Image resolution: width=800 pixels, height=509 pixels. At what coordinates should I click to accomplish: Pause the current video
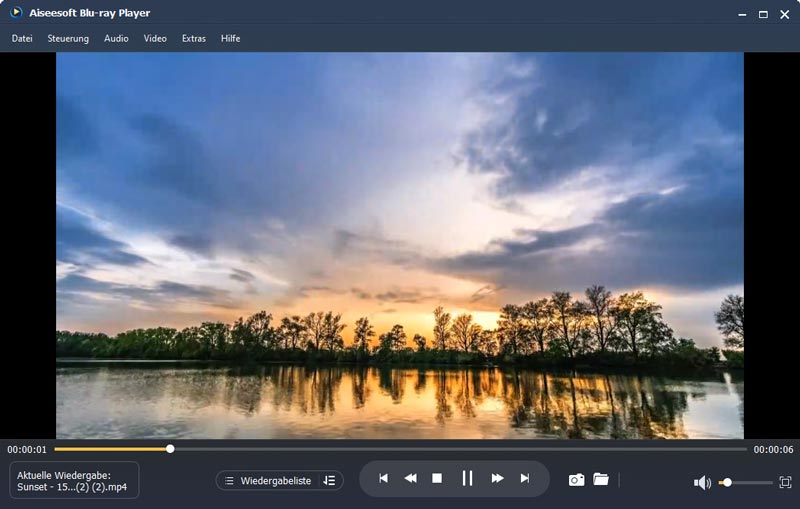[467, 478]
